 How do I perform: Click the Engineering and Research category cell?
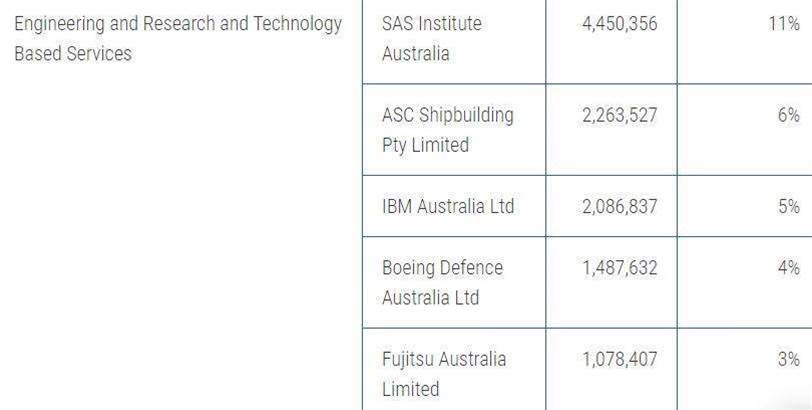[x=178, y=38]
